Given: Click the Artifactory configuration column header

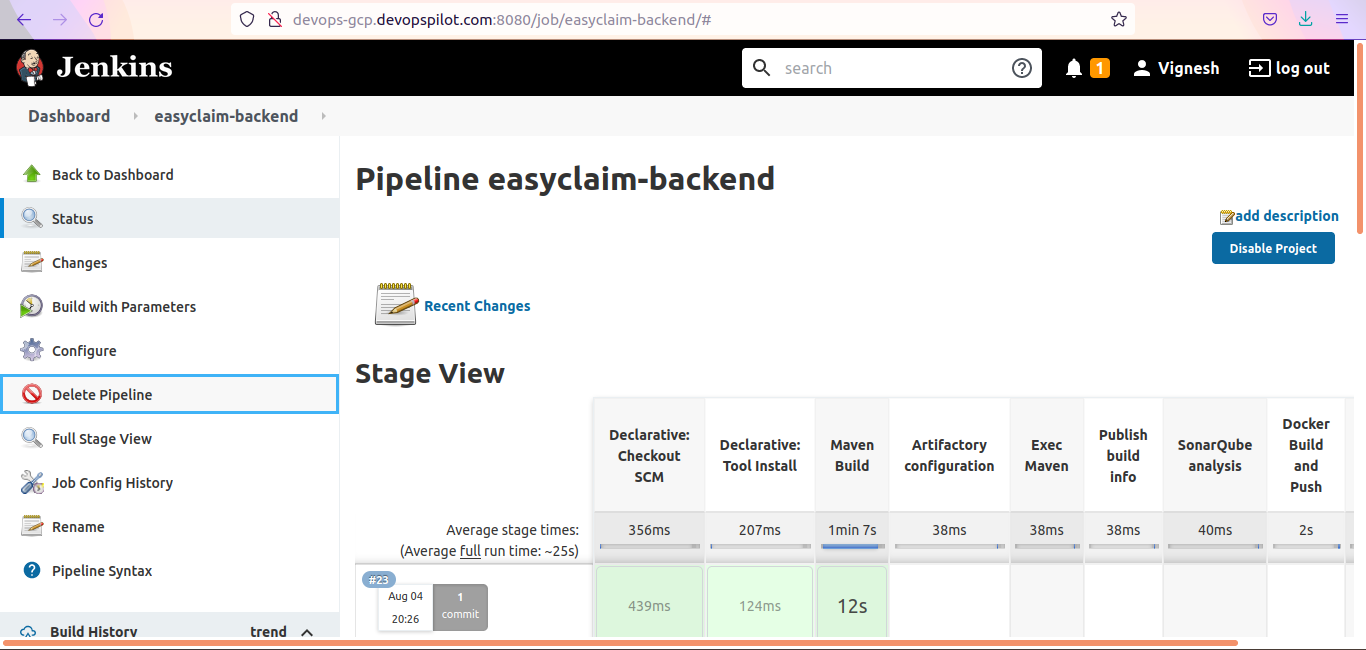Looking at the screenshot, I should [x=949, y=456].
